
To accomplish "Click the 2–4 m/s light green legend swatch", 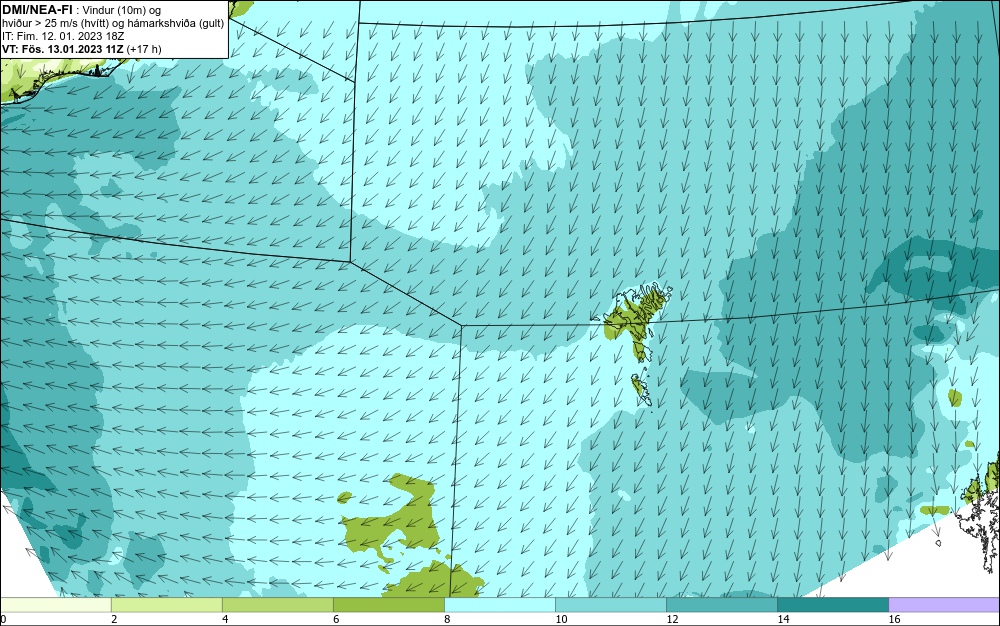I will pos(166,604).
